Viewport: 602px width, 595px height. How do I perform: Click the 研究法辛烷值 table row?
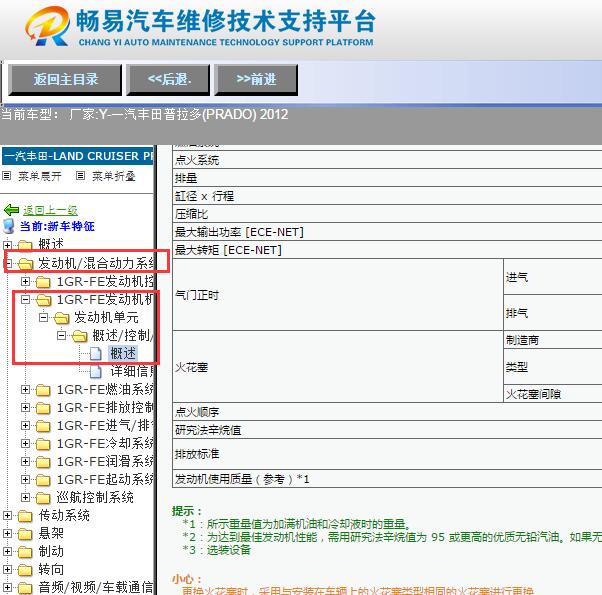(387, 430)
